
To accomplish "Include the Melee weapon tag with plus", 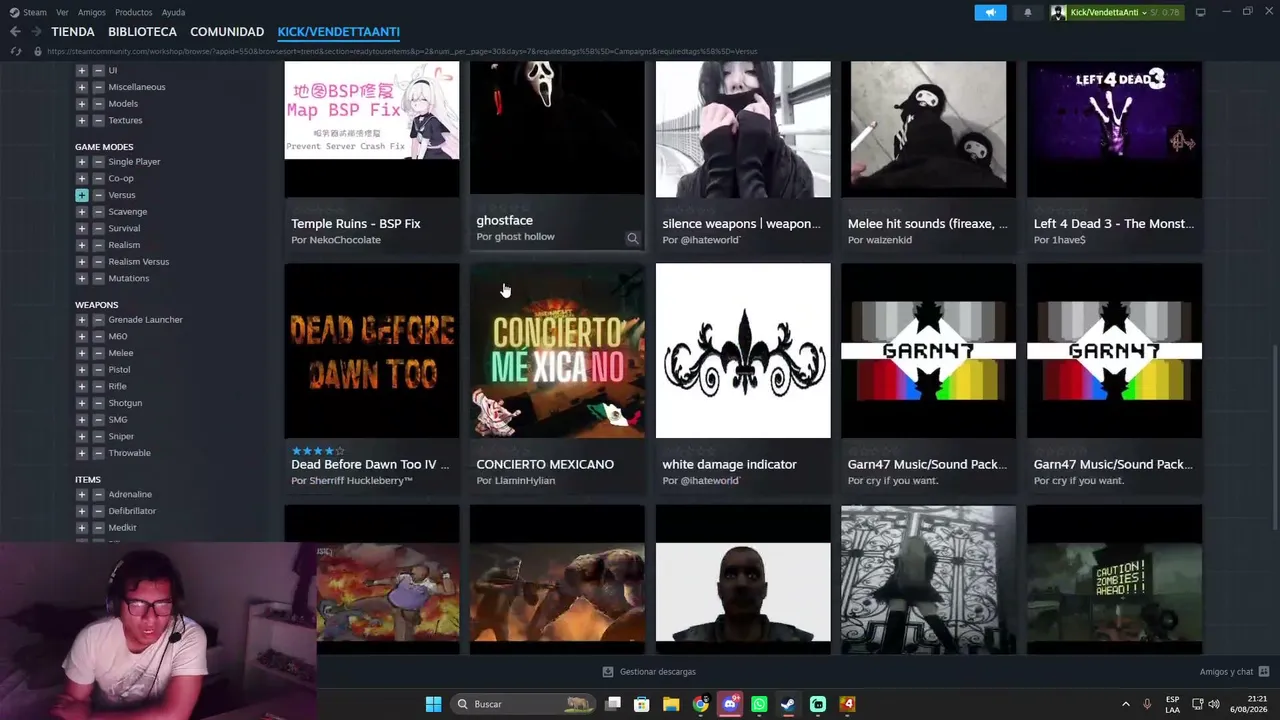I will point(81,353).
